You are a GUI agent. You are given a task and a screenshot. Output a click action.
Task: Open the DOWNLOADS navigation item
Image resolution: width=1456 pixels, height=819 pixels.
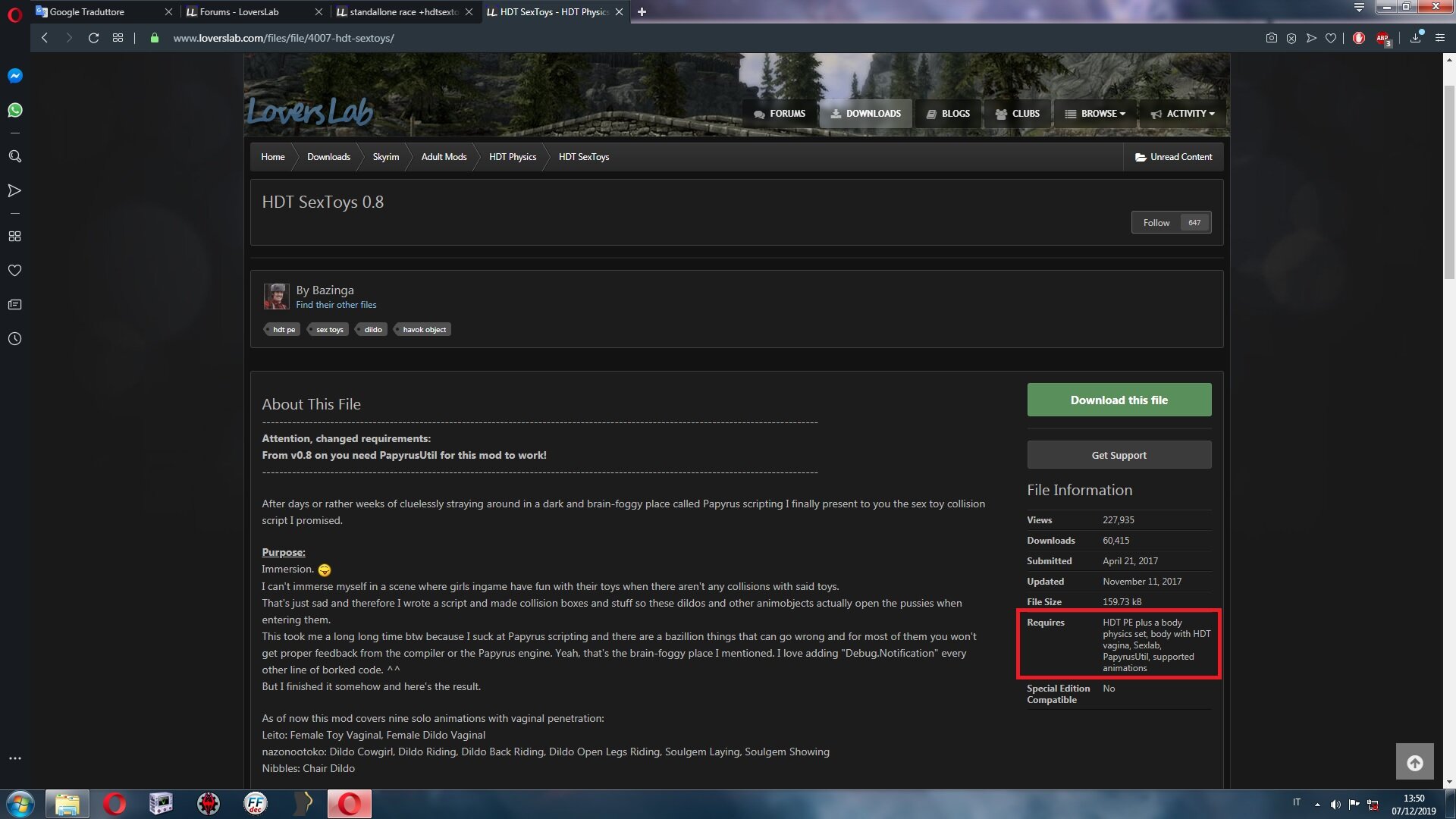865,114
